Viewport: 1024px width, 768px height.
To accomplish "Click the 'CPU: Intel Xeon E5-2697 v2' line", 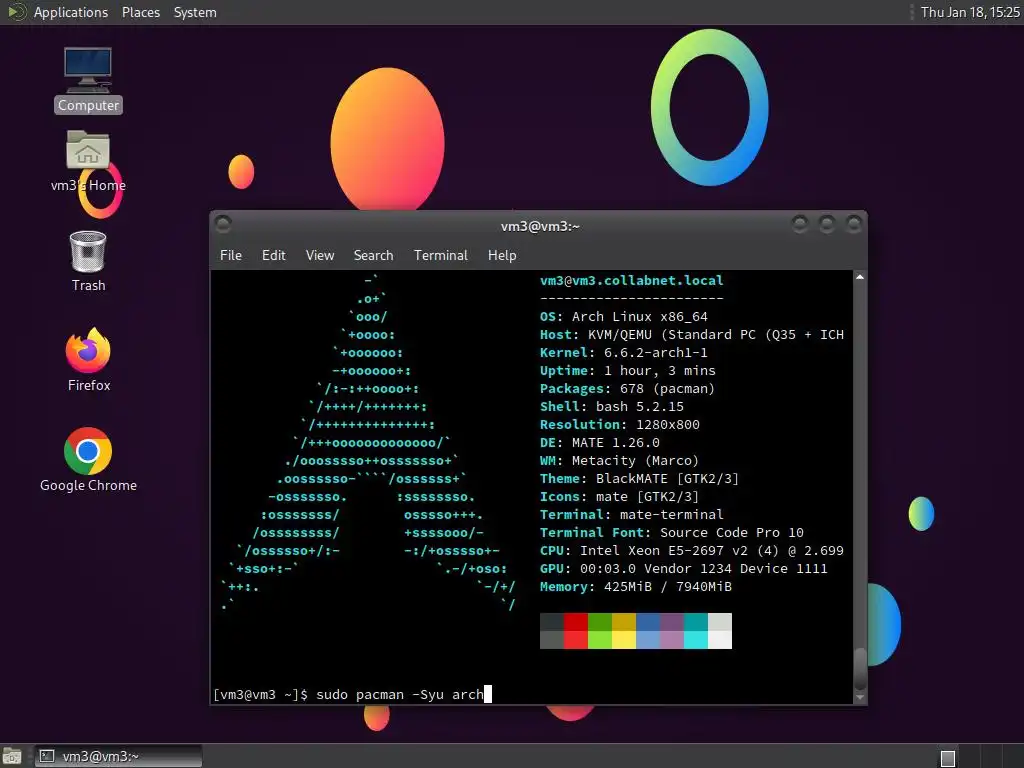I will [x=692, y=551].
